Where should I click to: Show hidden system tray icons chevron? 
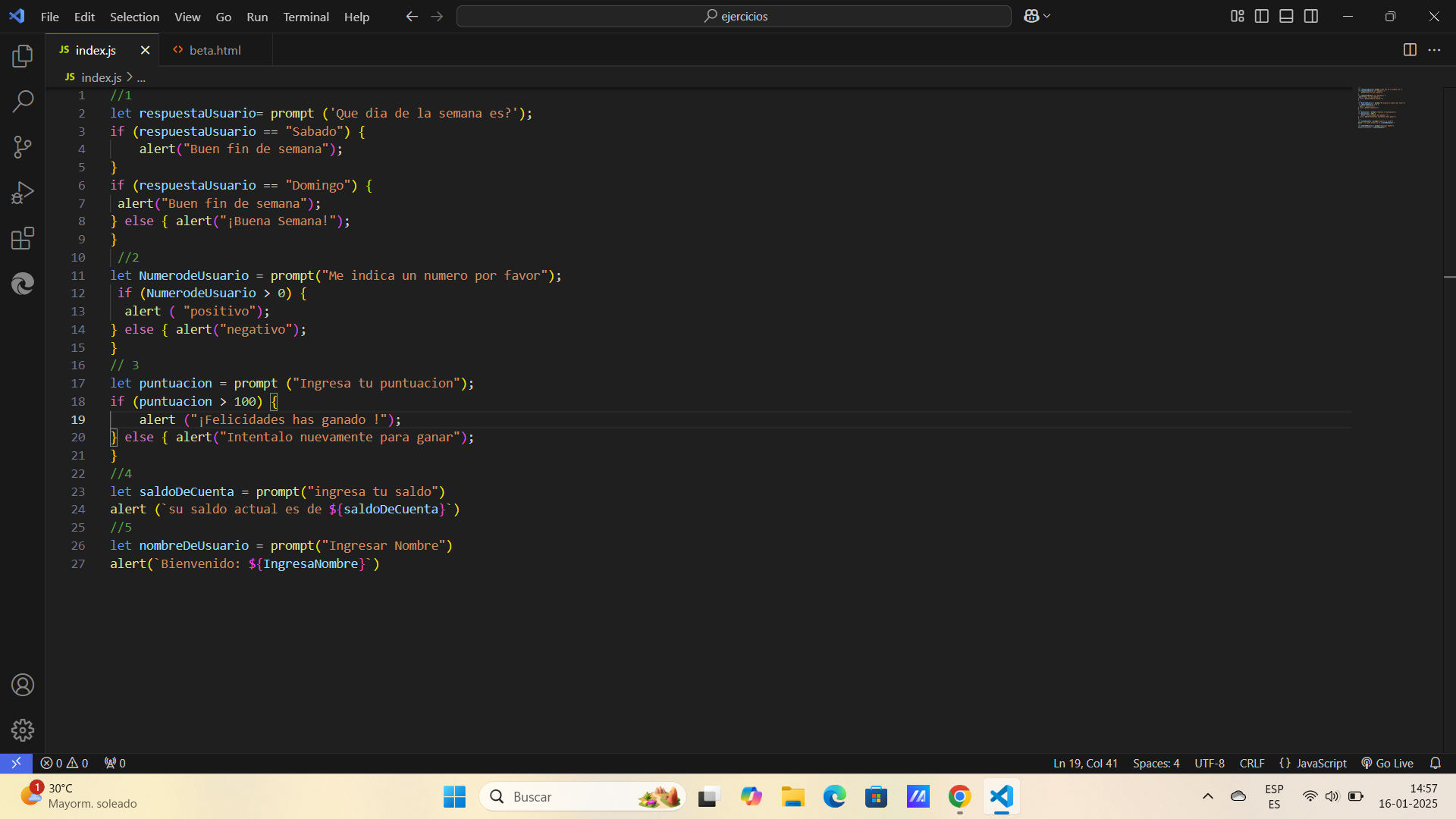click(1208, 796)
